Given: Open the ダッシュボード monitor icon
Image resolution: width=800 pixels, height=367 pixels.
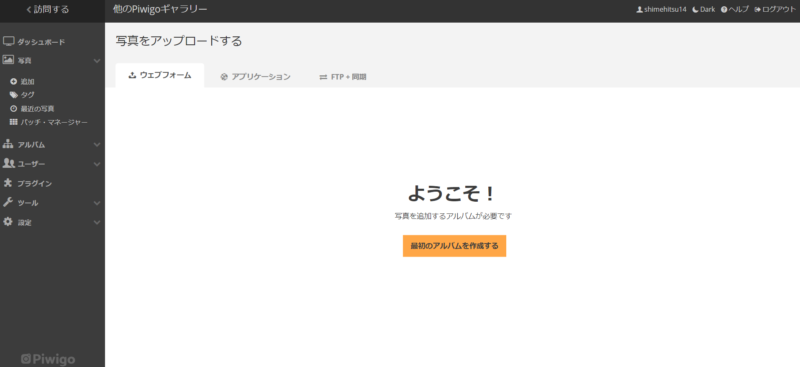Looking at the screenshot, I should pos(8,41).
